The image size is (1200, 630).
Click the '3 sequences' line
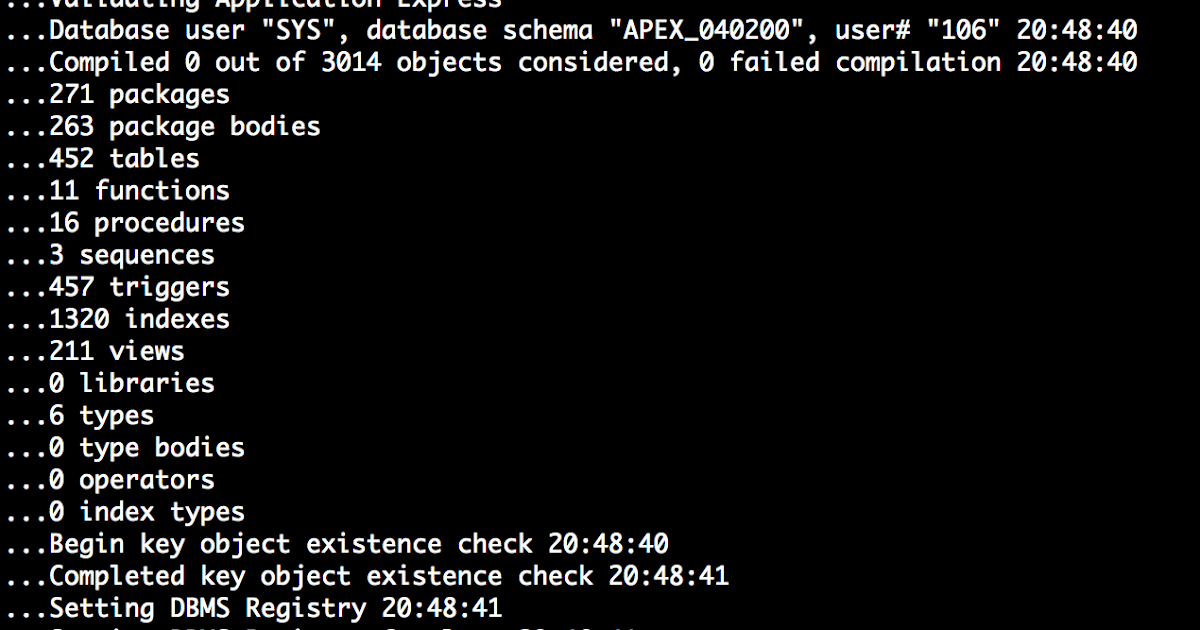110,255
